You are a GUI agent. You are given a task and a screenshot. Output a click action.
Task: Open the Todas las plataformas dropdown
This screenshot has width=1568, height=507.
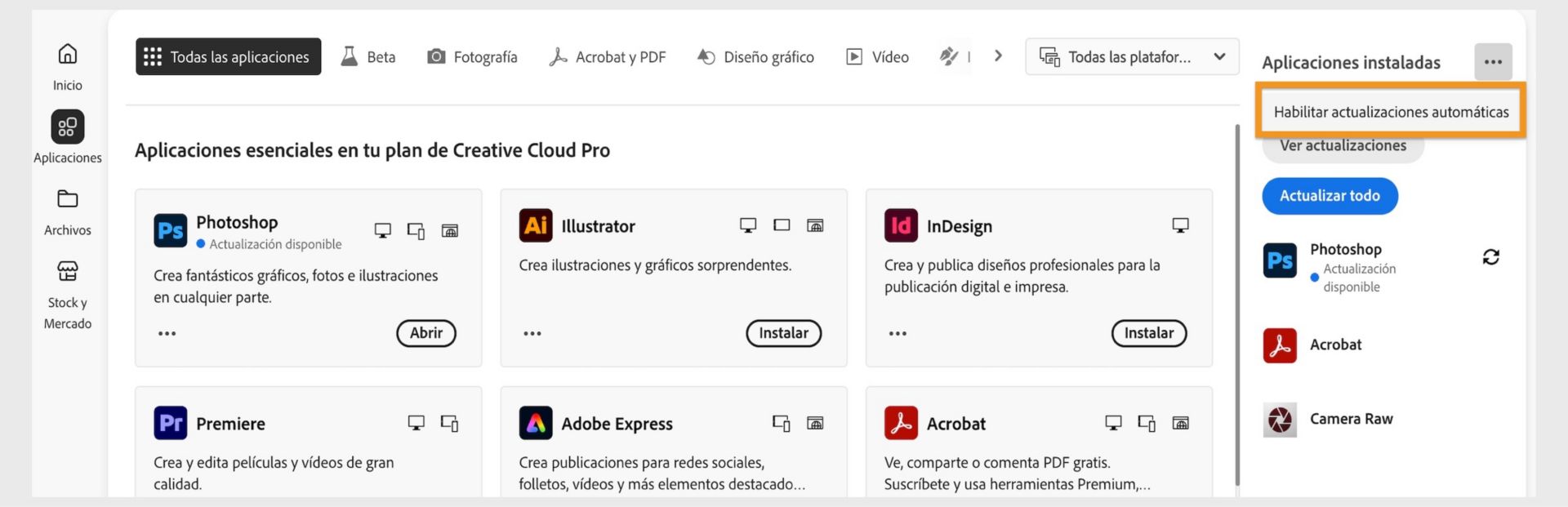[x=1132, y=56]
